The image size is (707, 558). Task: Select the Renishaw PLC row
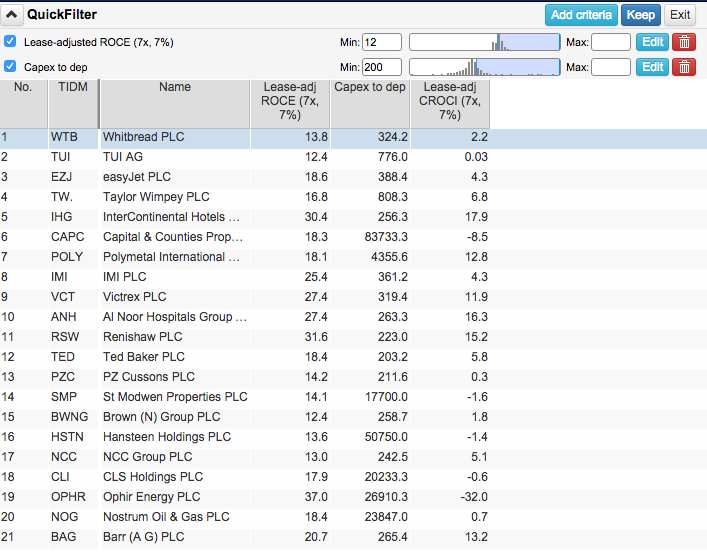click(354, 337)
